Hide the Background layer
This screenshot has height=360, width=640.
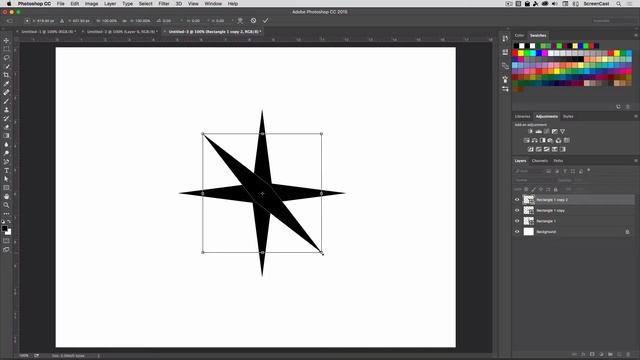(517, 231)
